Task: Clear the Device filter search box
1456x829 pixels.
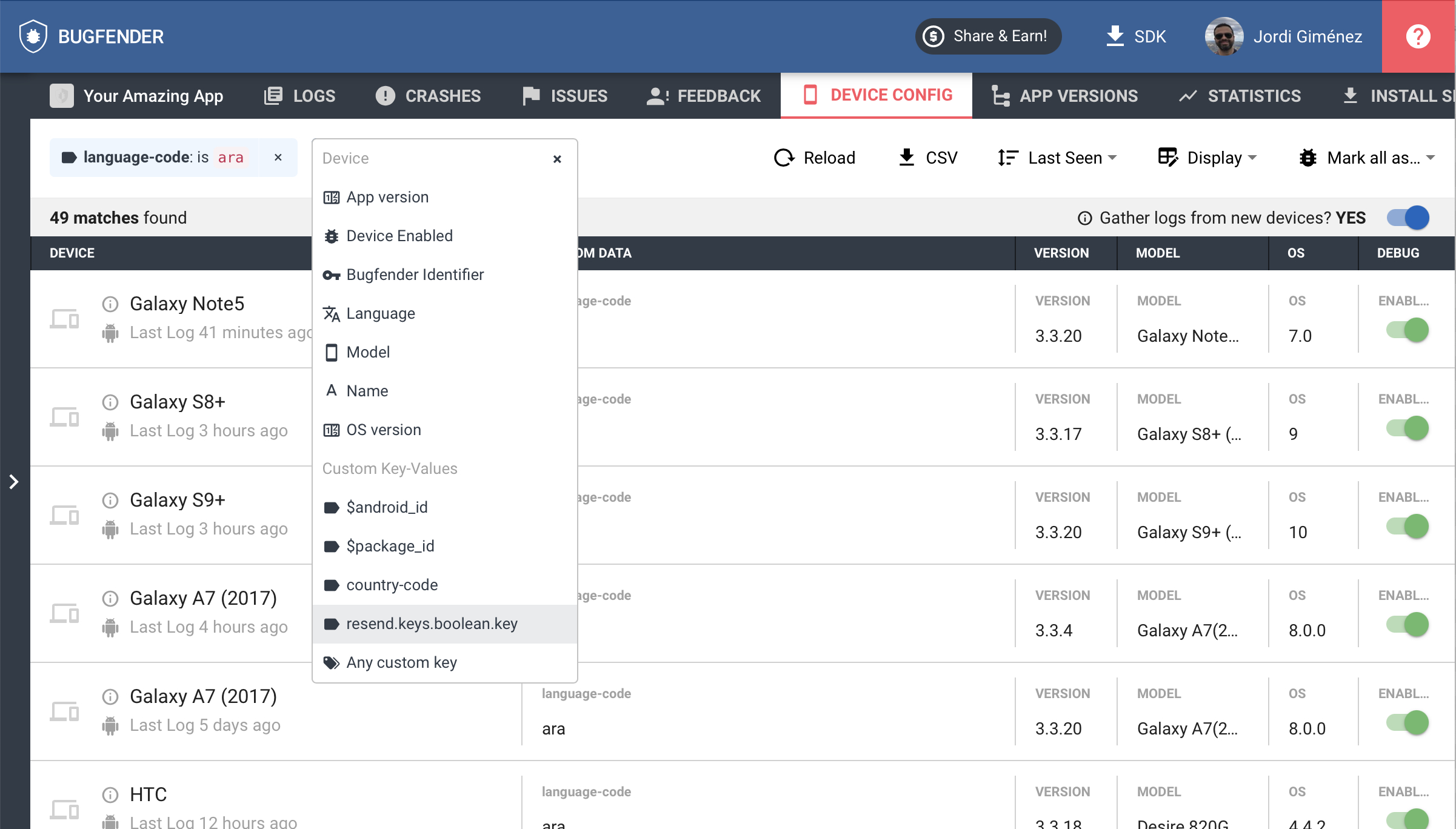Action: [x=557, y=159]
